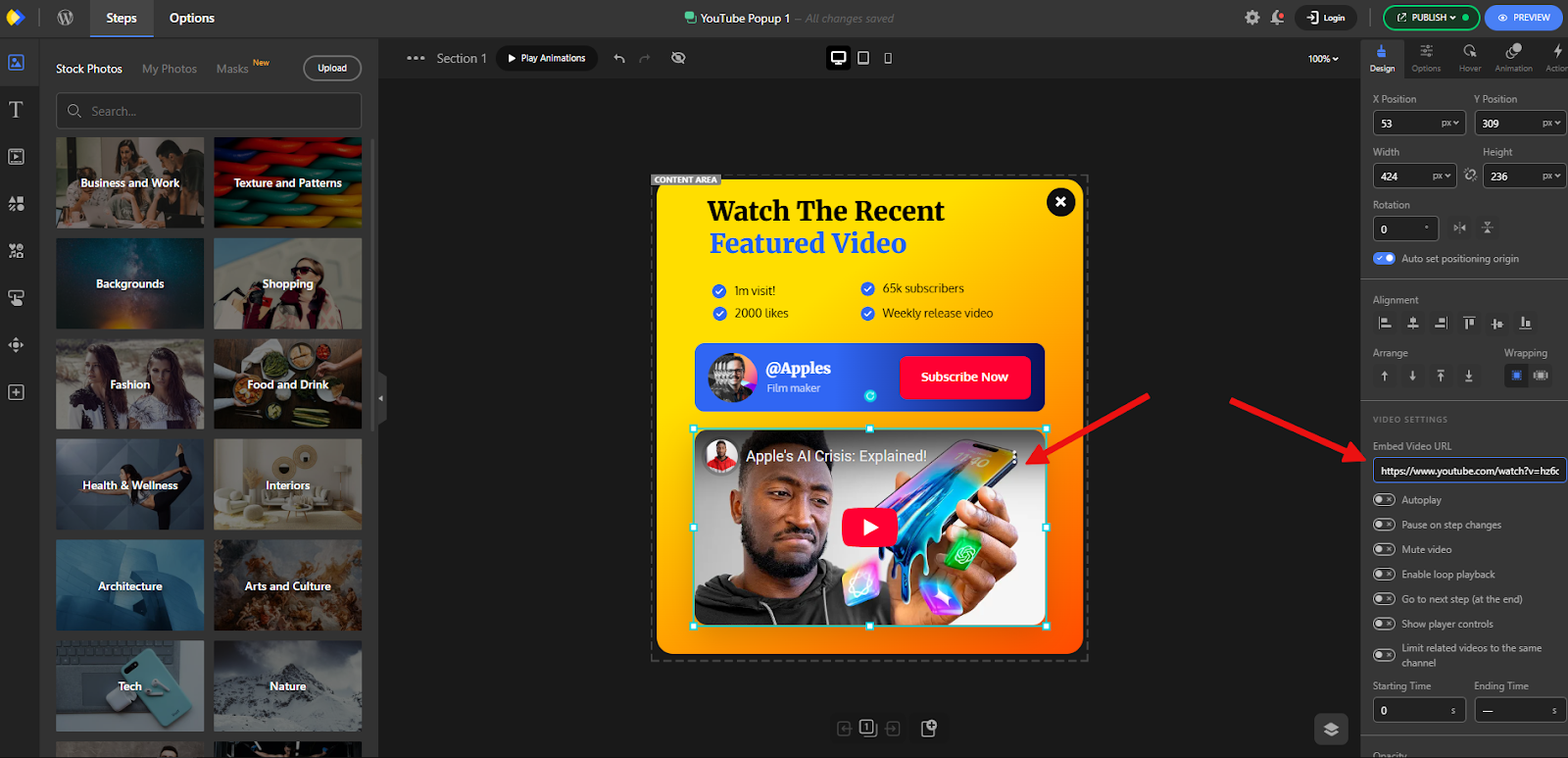Screen dimensions: 1568x758
Task: Flip the element horizontally
Action: click(x=1459, y=227)
